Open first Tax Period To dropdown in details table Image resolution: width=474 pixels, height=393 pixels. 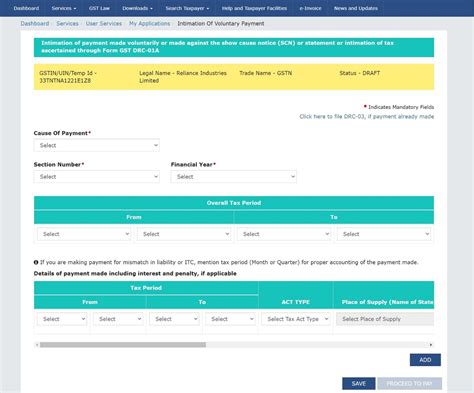(174, 319)
